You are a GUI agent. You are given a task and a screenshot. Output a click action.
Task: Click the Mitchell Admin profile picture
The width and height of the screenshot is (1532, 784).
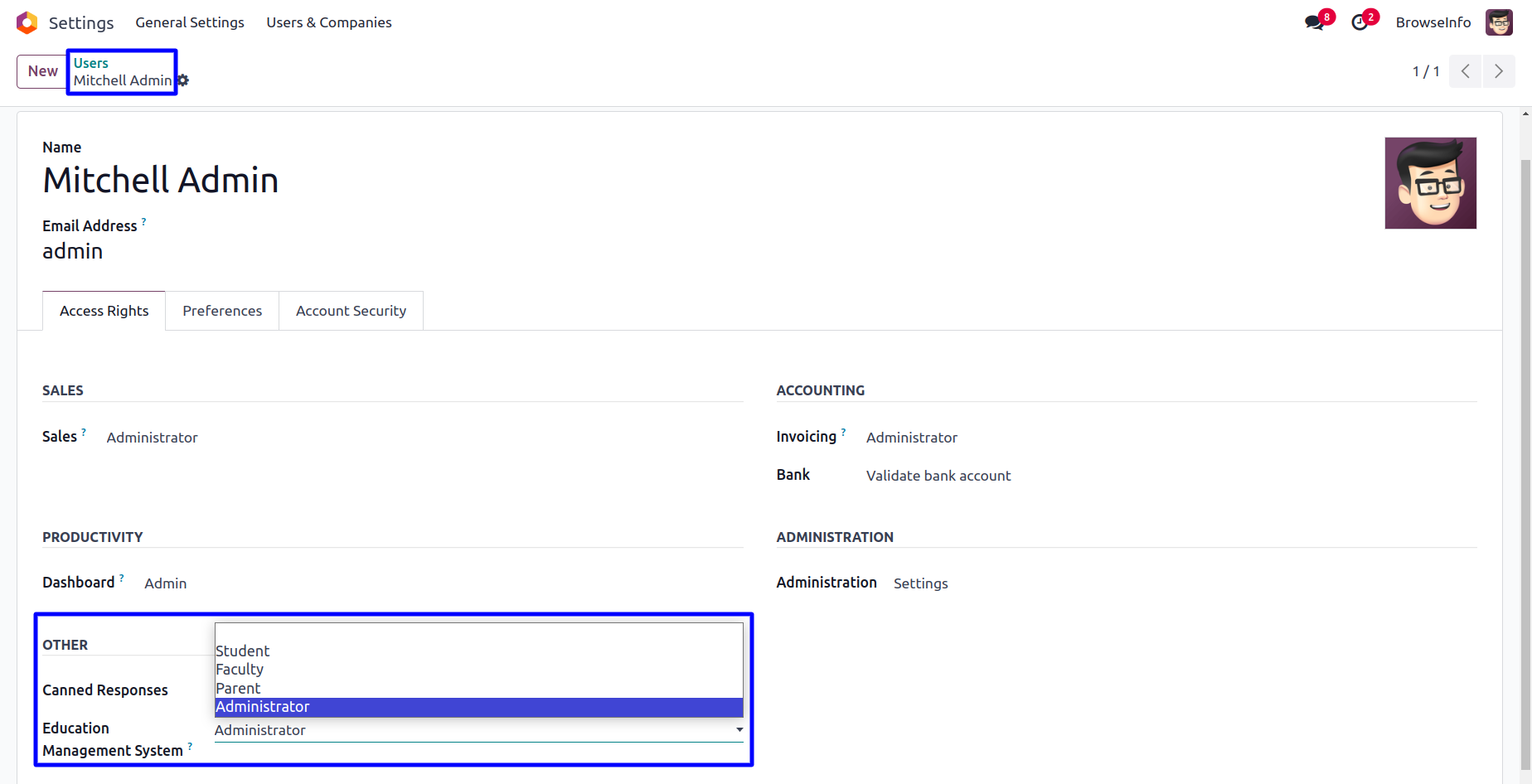[1431, 183]
